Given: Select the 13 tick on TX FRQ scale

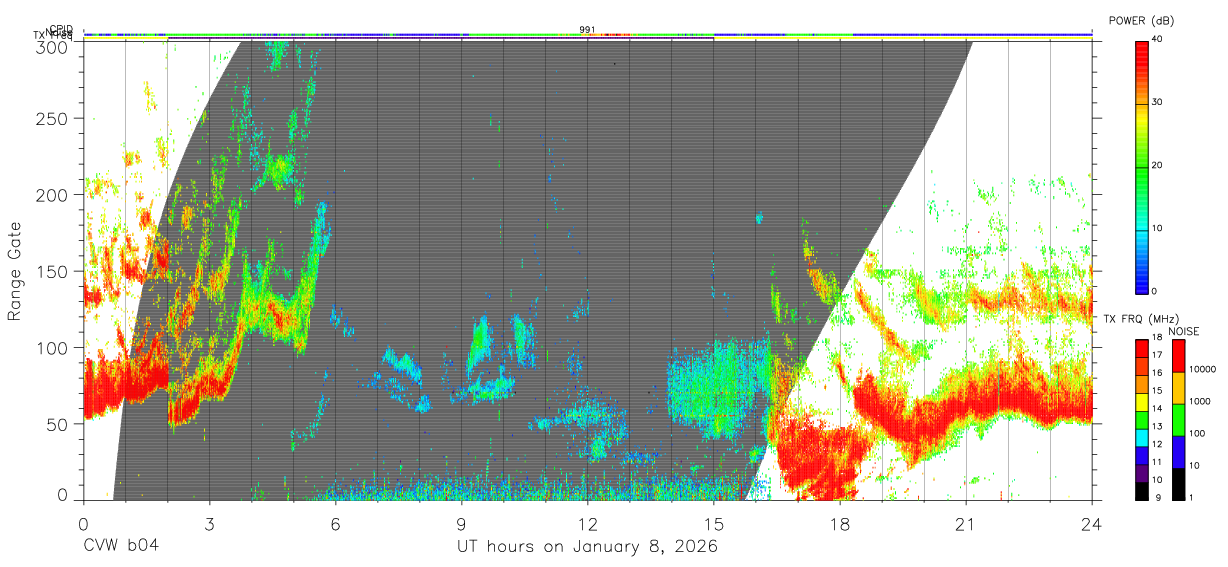Looking at the screenshot, I should pyautogui.click(x=1156, y=427).
